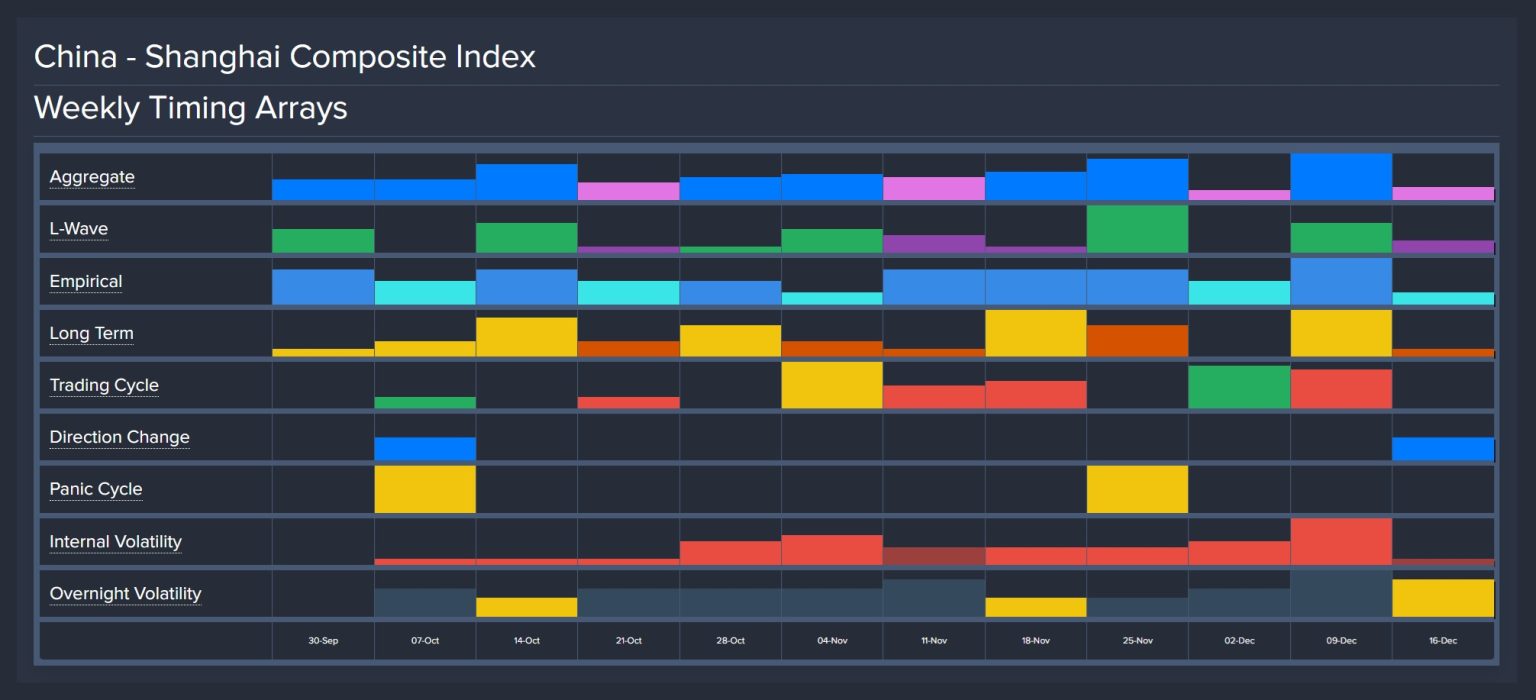The image size is (1536, 700).
Task: Select Internal Volatility red bar for 09-Dec
Action: [x=1341, y=541]
